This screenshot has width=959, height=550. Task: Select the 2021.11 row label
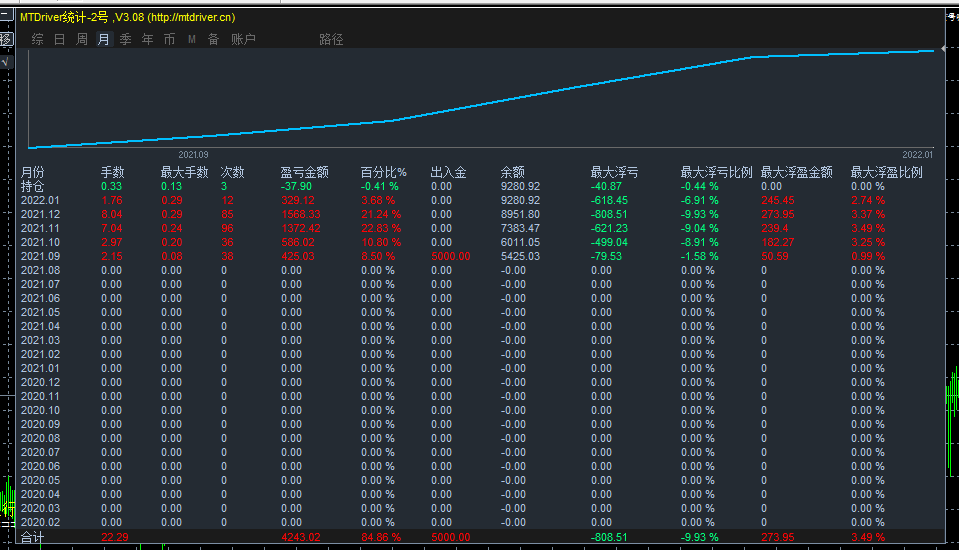40,228
